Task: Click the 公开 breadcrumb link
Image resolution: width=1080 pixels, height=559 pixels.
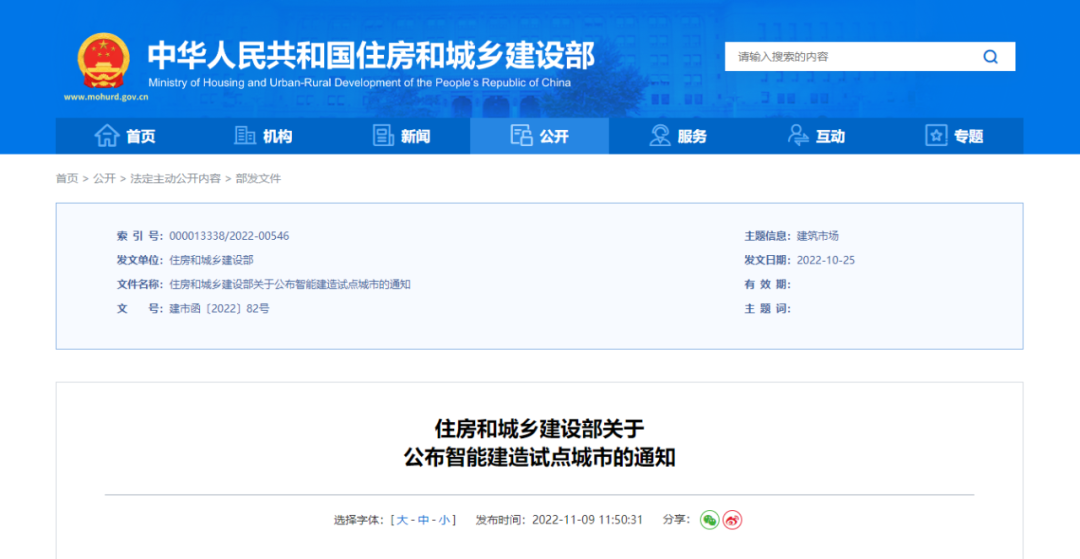Action: point(104,179)
